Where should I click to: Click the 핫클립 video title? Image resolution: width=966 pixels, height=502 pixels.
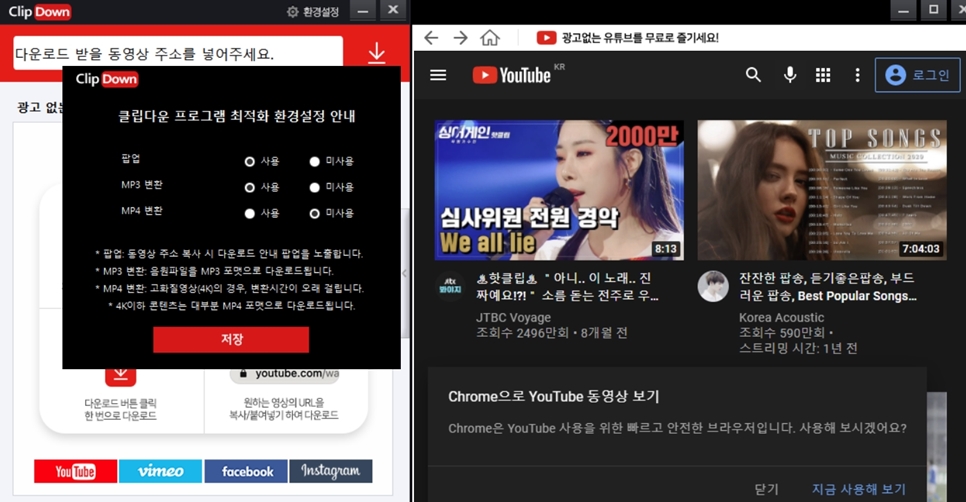point(567,287)
